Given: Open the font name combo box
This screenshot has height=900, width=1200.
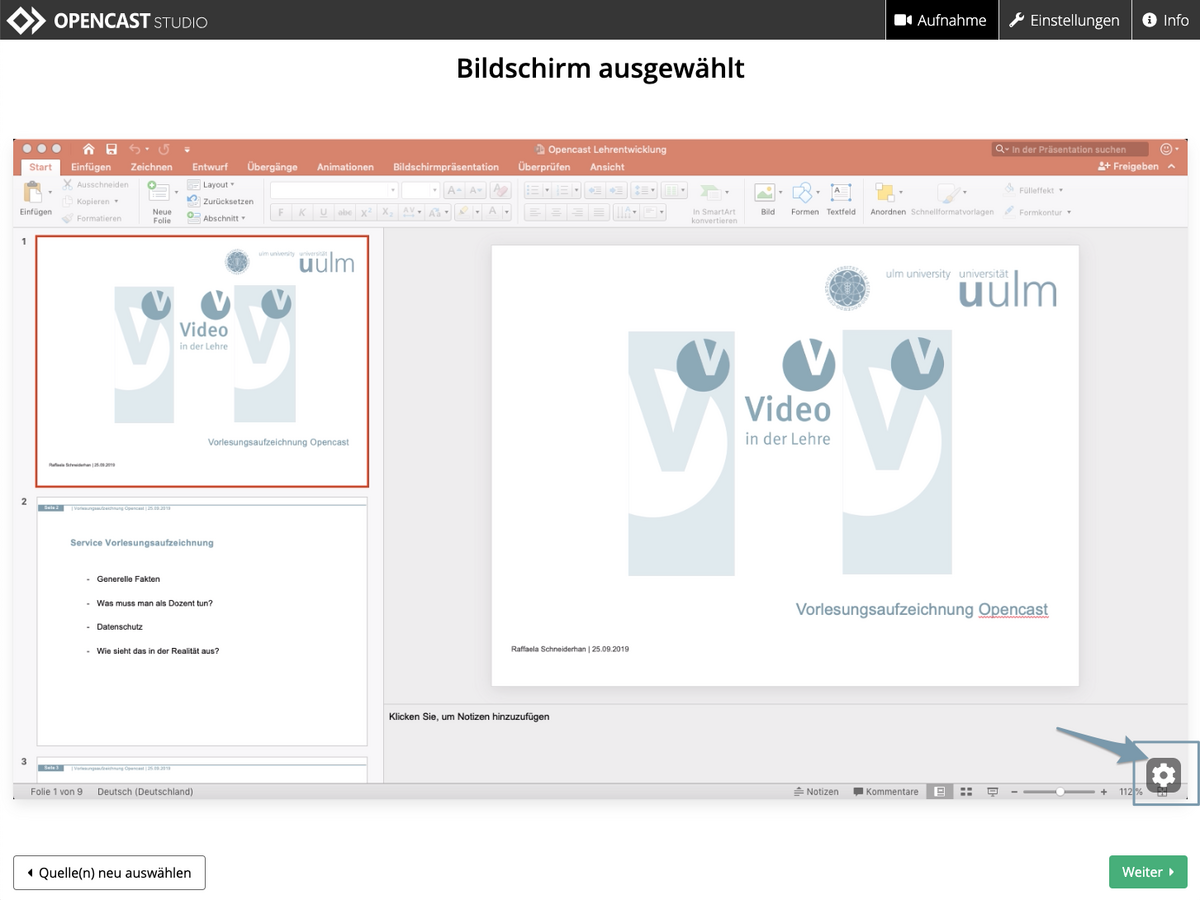Looking at the screenshot, I should click(x=334, y=190).
